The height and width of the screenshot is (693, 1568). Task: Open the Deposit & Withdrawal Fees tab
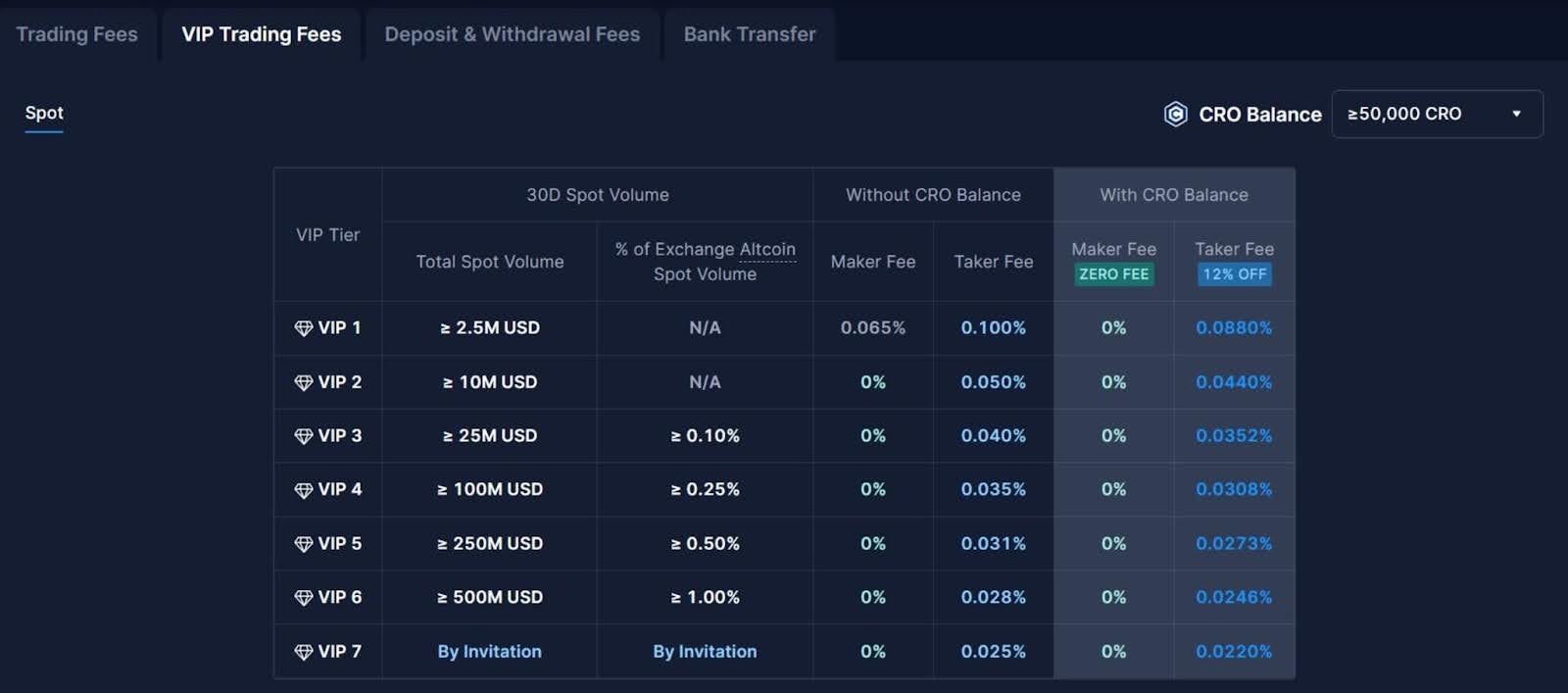pos(512,34)
